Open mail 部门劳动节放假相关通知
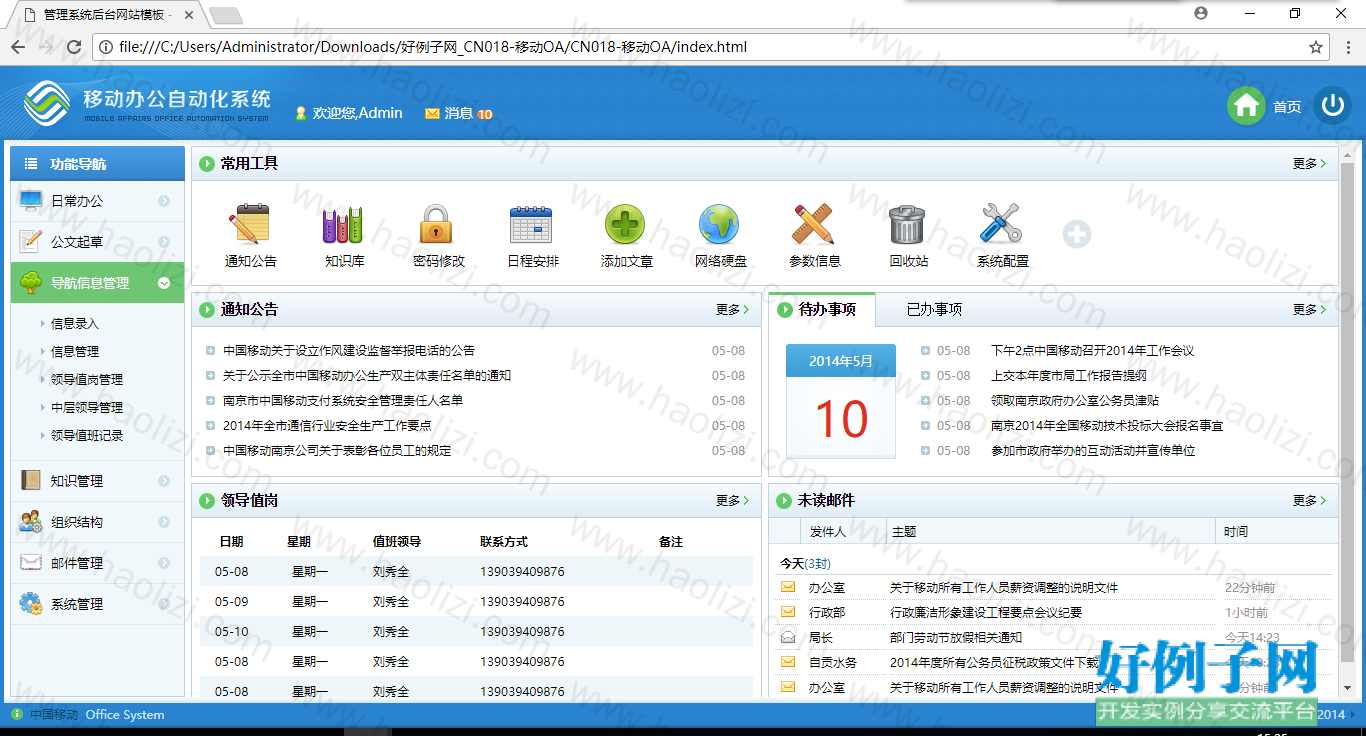 click(x=956, y=638)
